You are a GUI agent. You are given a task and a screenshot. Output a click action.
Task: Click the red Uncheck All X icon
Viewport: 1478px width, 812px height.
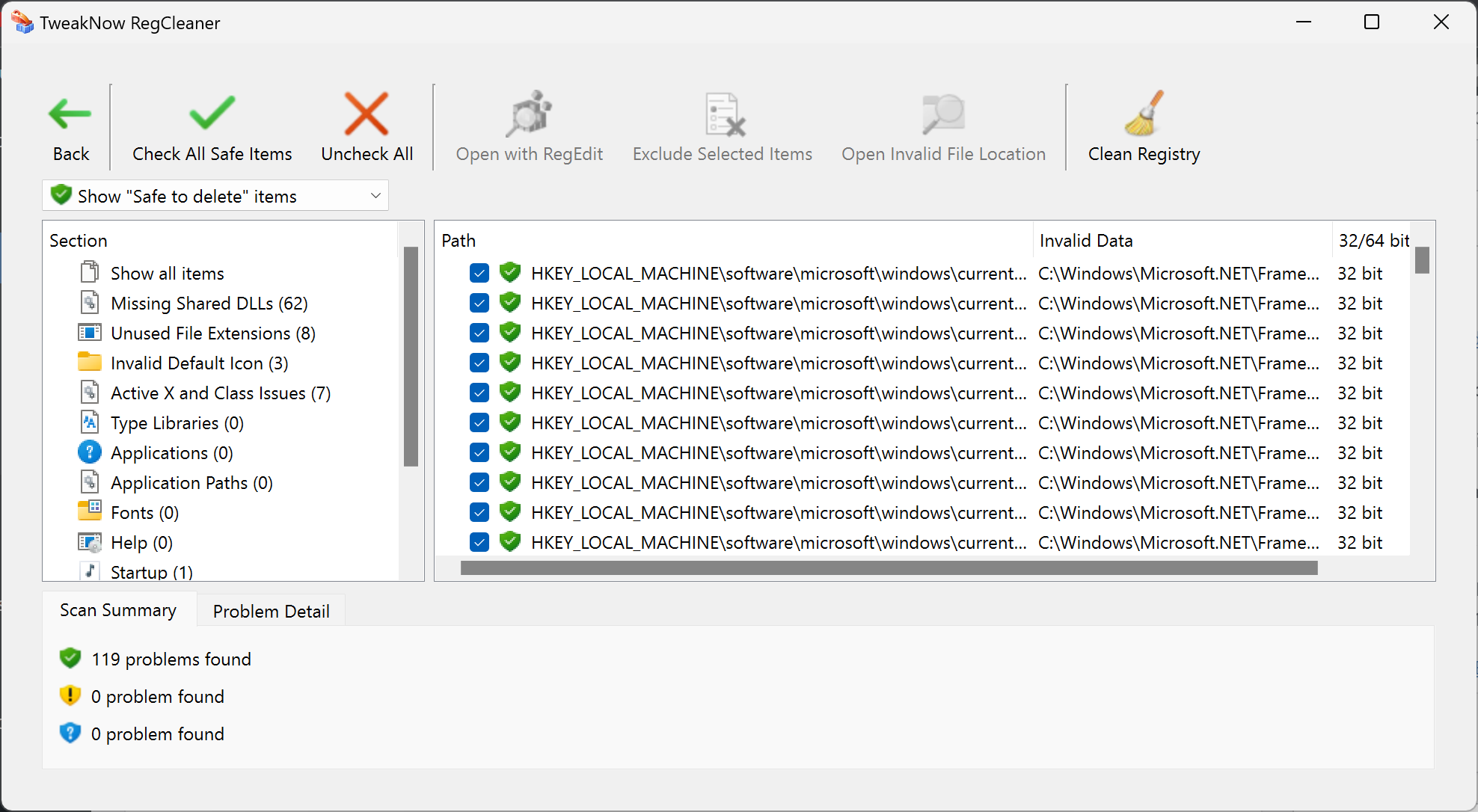coord(367,114)
